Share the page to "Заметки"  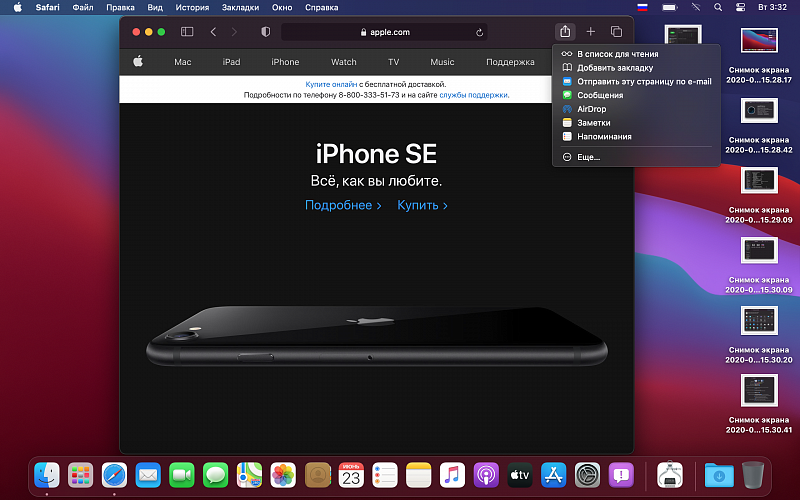pyautogui.click(x=636, y=122)
